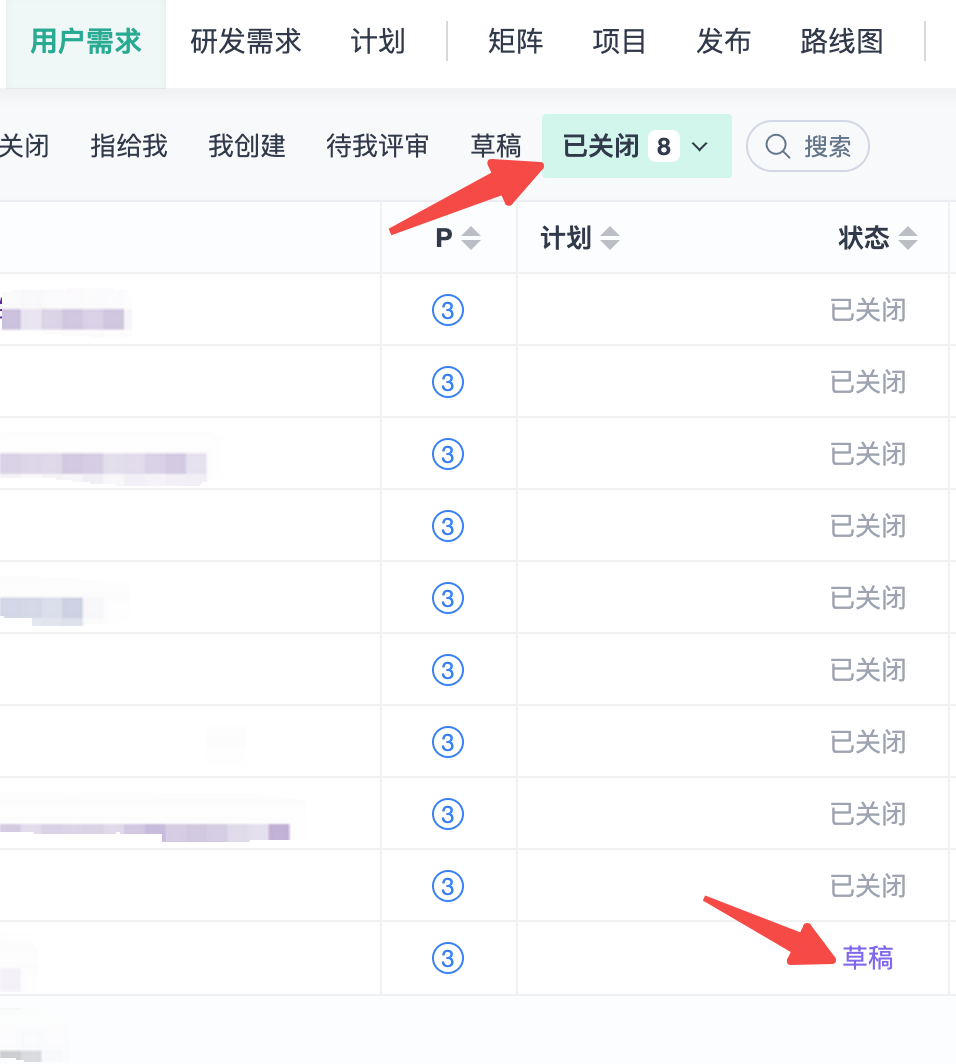956x1064 pixels.
Task: Open the 路线图 tab
Action: click(841, 42)
